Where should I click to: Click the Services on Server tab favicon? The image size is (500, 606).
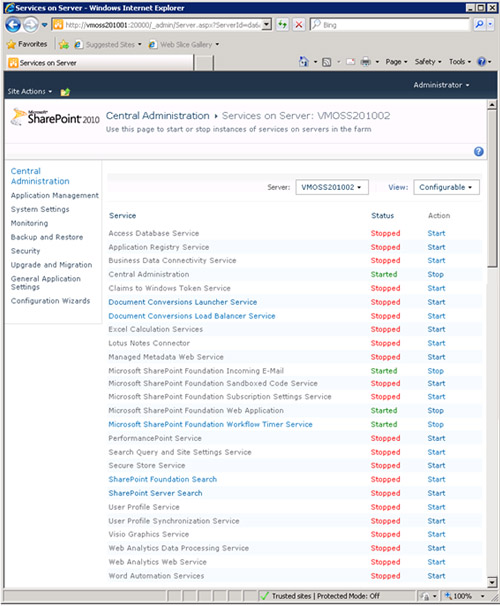[x=14, y=63]
